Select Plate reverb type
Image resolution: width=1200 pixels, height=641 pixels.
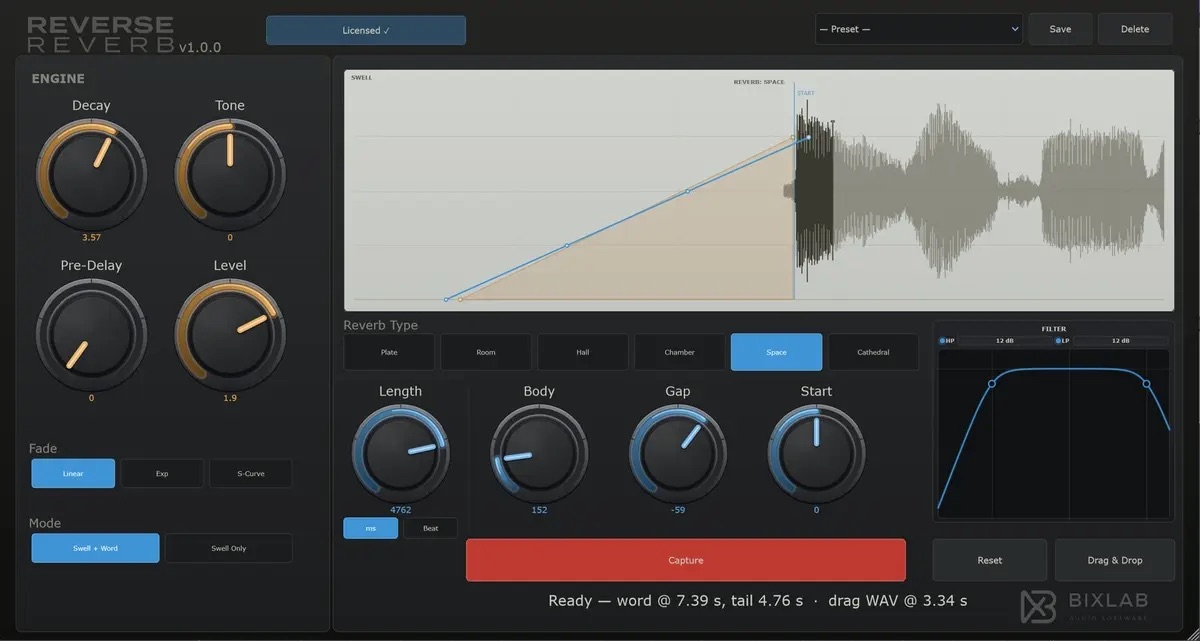coord(389,352)
